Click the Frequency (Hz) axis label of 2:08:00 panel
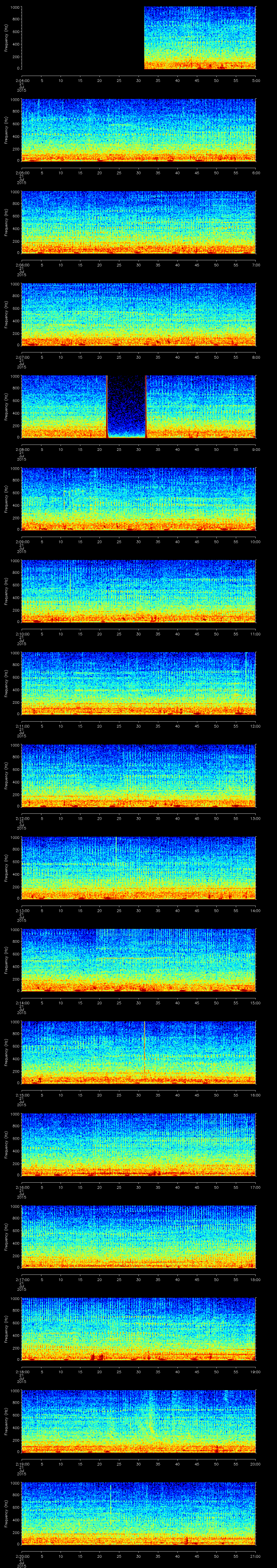Viewport: 277px width, 1568px height. (x=6, y=407)
